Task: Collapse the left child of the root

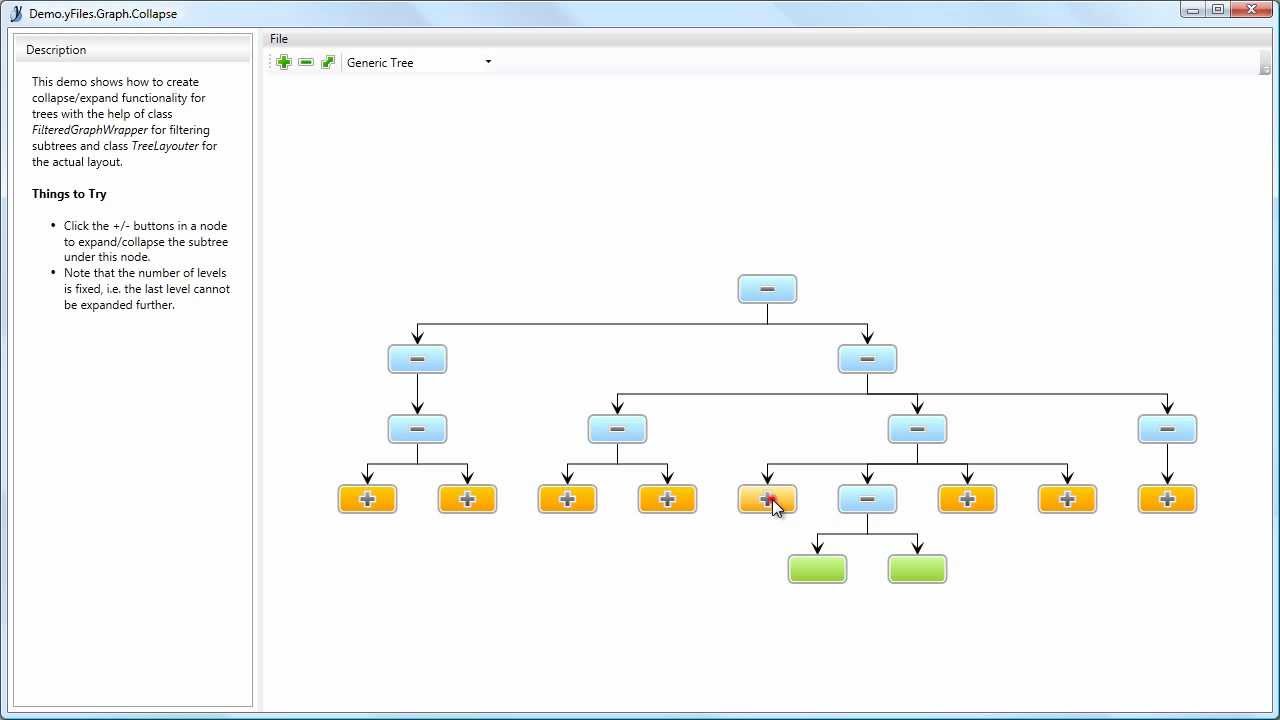Action: pos(417,359)
